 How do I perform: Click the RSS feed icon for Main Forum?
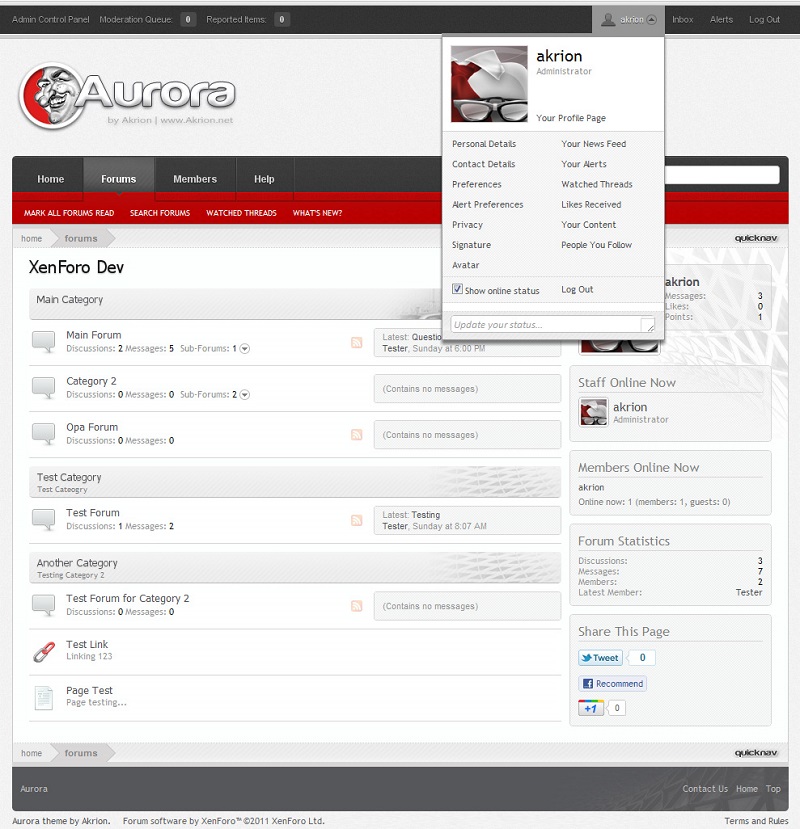357,342
